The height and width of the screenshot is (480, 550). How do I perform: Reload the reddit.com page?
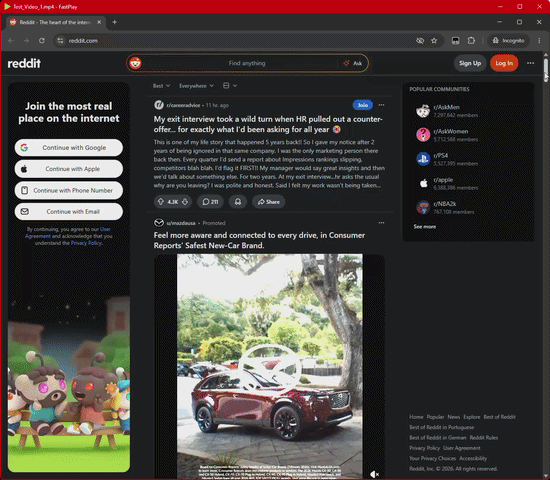42,41
